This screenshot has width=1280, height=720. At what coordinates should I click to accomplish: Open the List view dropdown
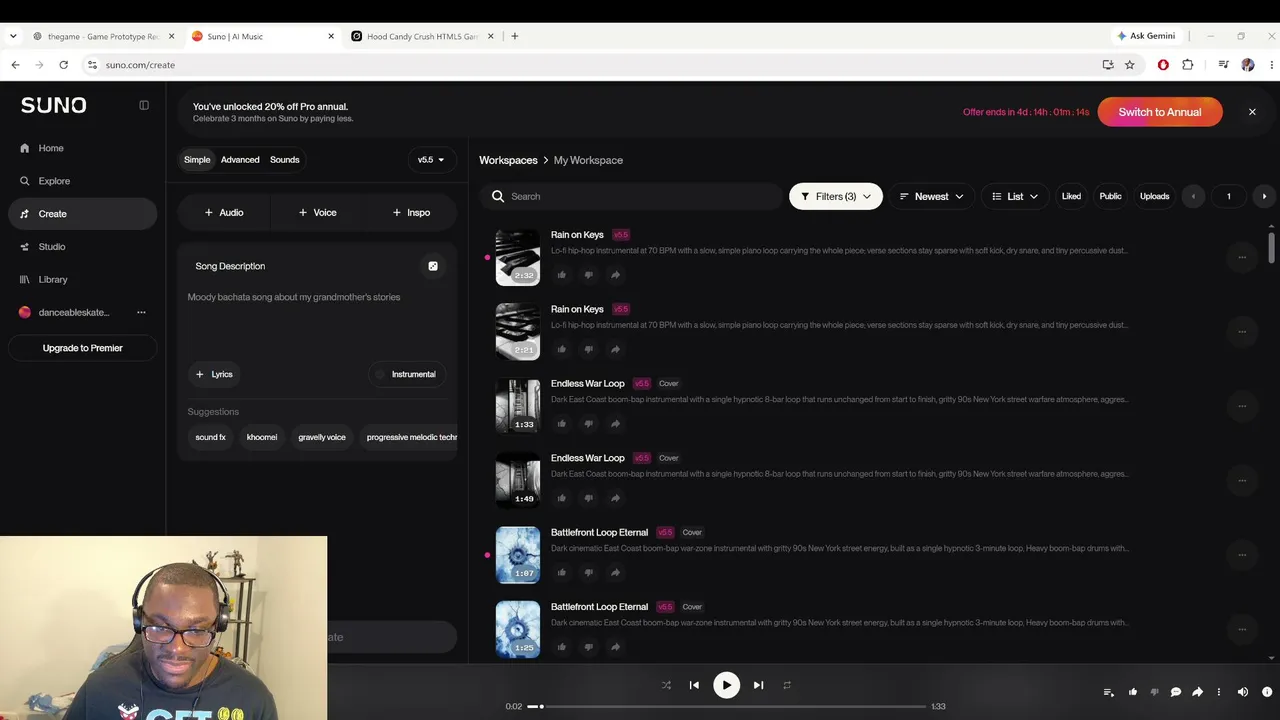[1015, 196]
